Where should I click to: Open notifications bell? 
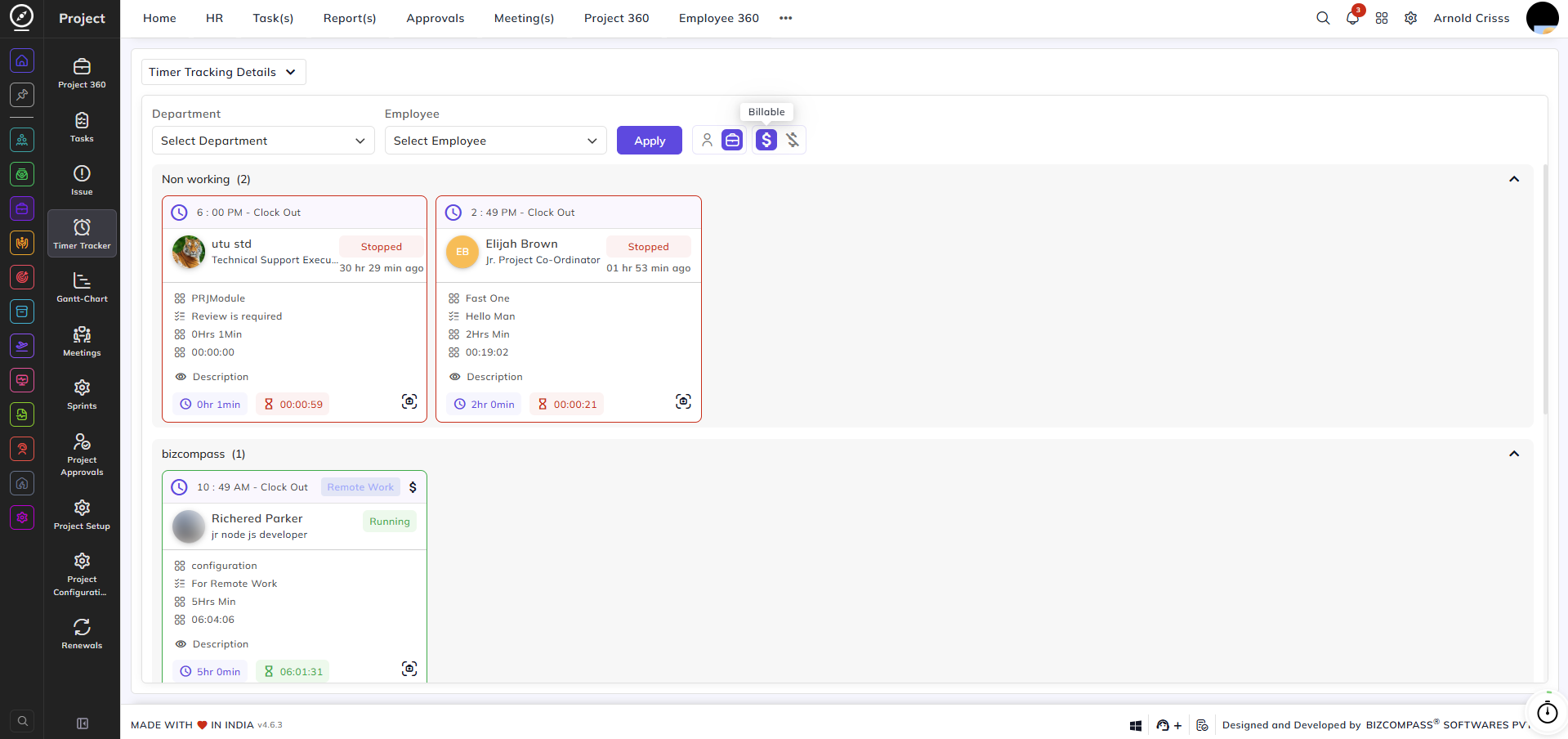click(x=1352, y=18)
